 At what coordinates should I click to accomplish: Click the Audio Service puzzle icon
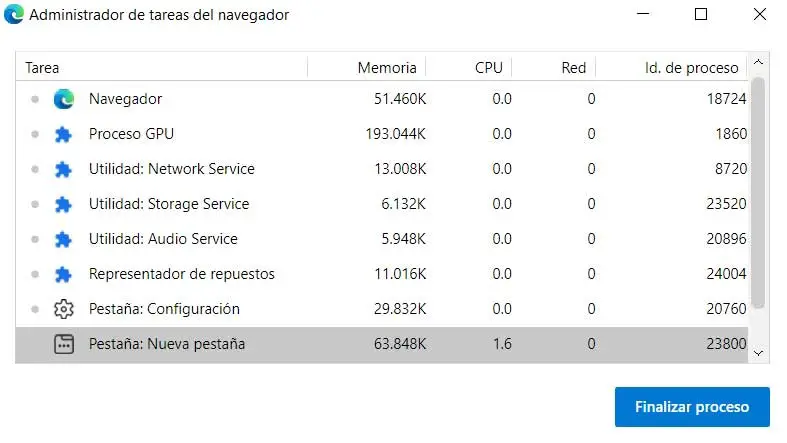click(64, 239)
